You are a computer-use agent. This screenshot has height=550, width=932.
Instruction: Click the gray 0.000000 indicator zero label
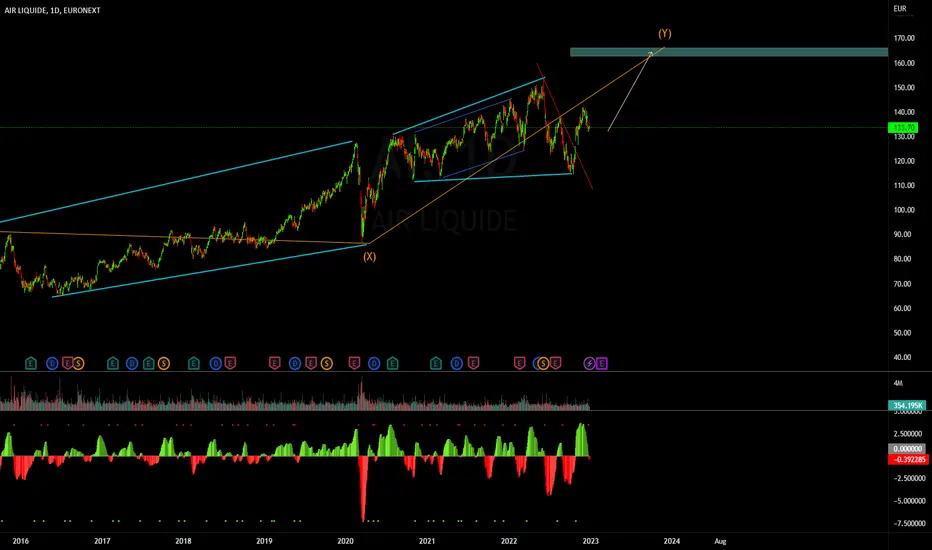pyautogui.click(x=907, y=449)
